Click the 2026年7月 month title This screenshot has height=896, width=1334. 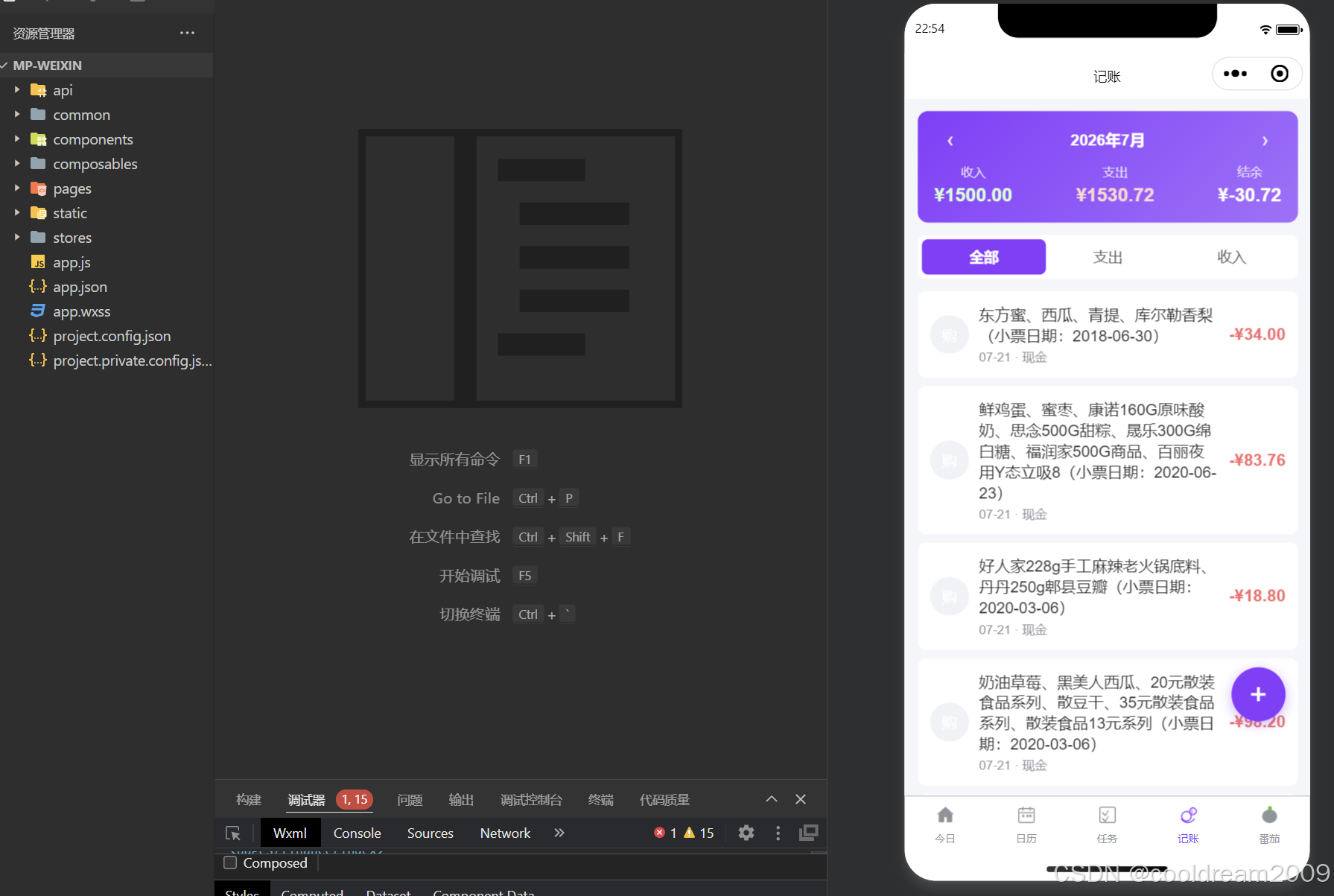tap(1108, 140)
